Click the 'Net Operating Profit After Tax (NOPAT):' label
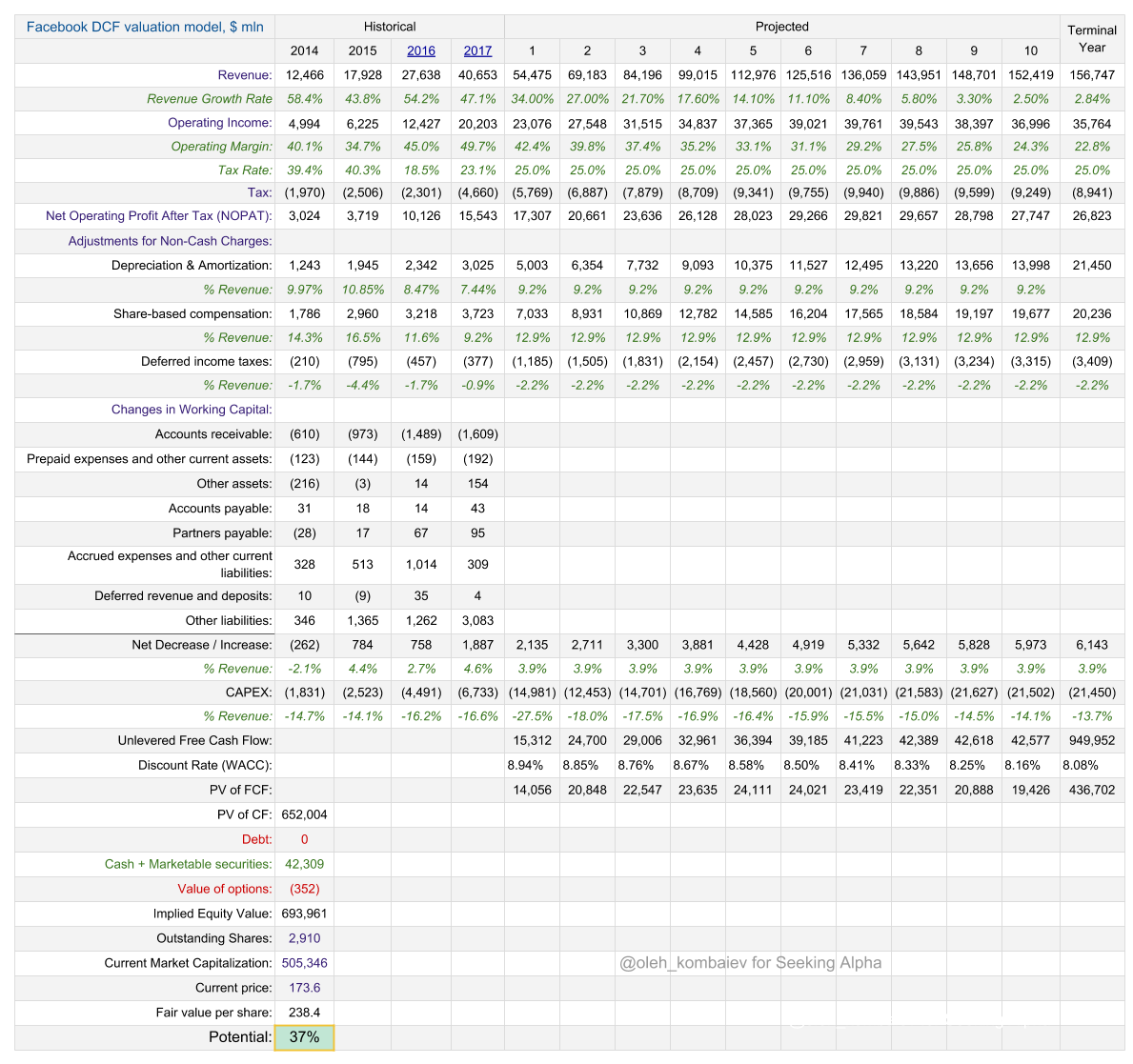 pos(159,216)
